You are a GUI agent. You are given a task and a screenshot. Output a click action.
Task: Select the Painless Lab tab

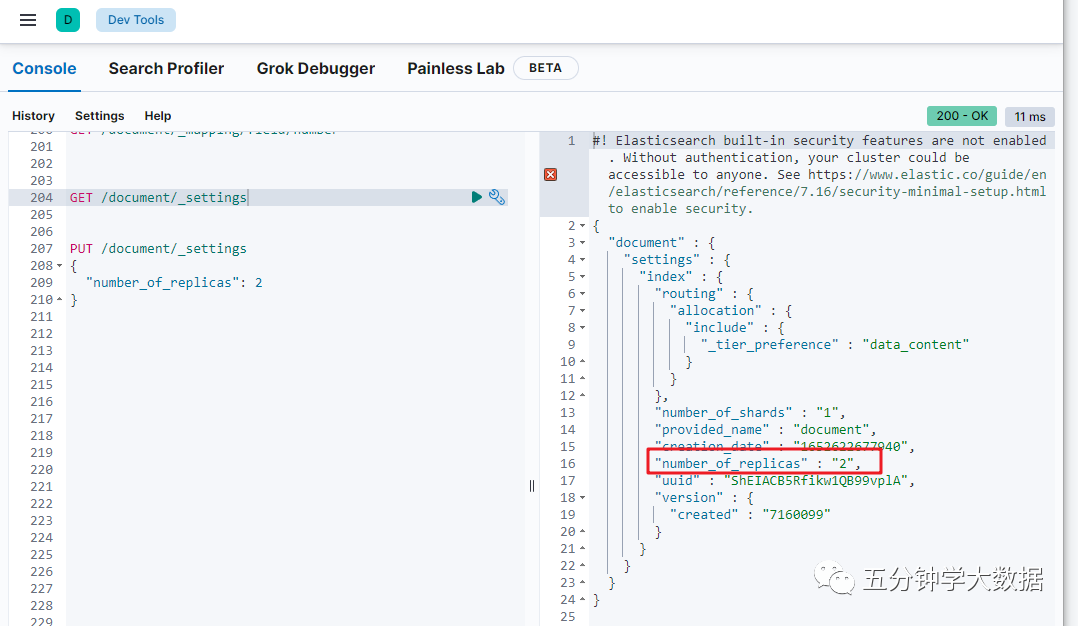point(455,69)
